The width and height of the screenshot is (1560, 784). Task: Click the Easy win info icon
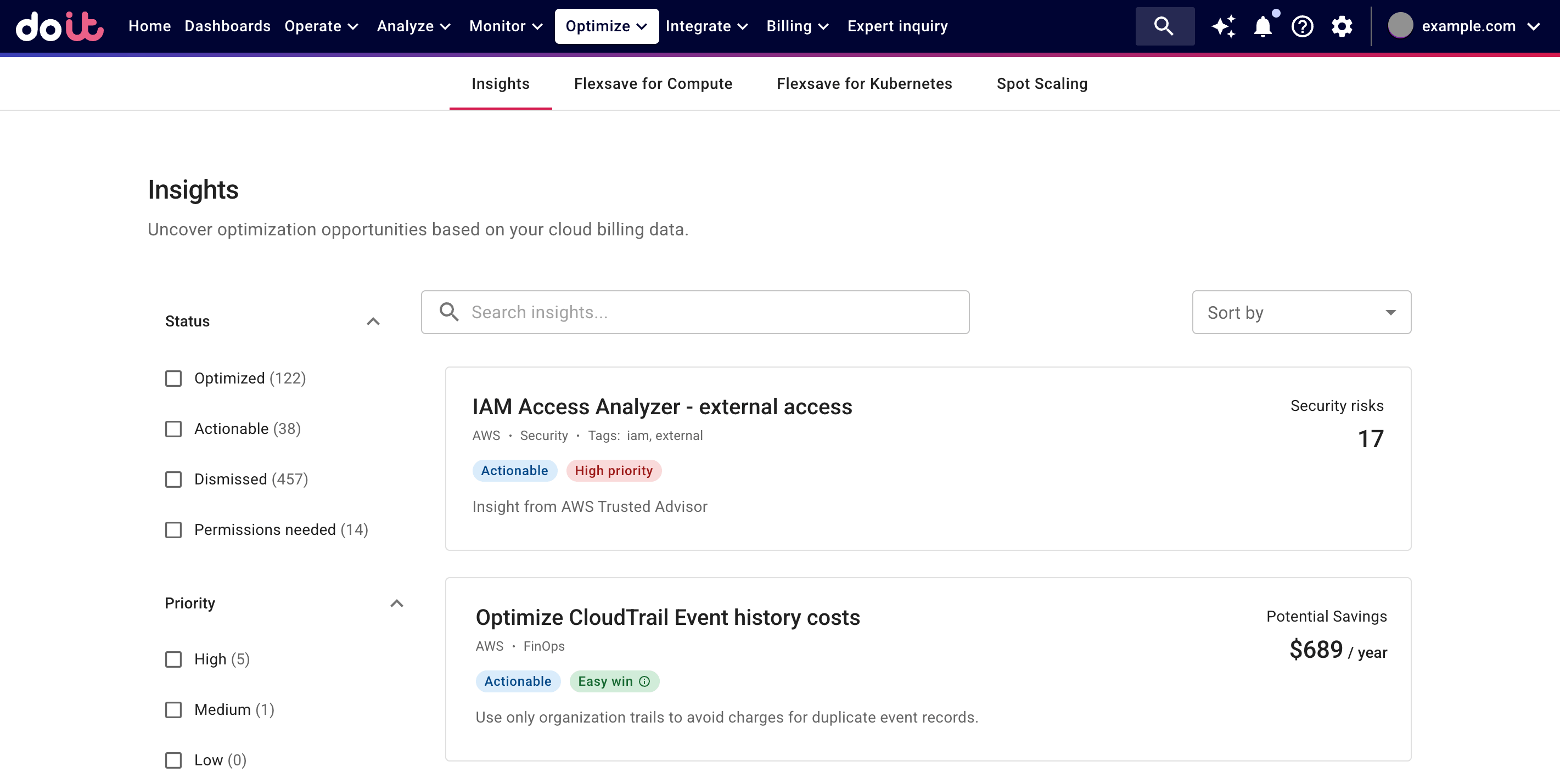[x=644, y=681]
